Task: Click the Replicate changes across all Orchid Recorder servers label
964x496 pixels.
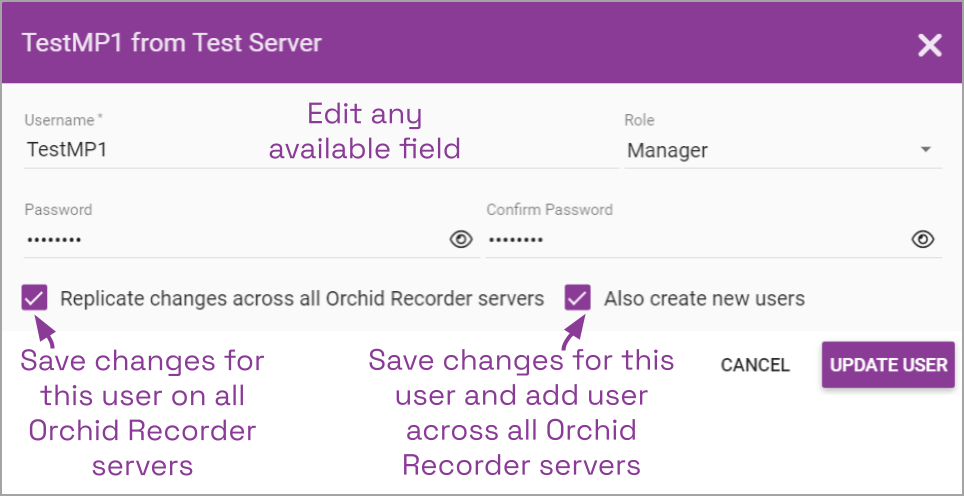Action: click(x=302, y=299)
